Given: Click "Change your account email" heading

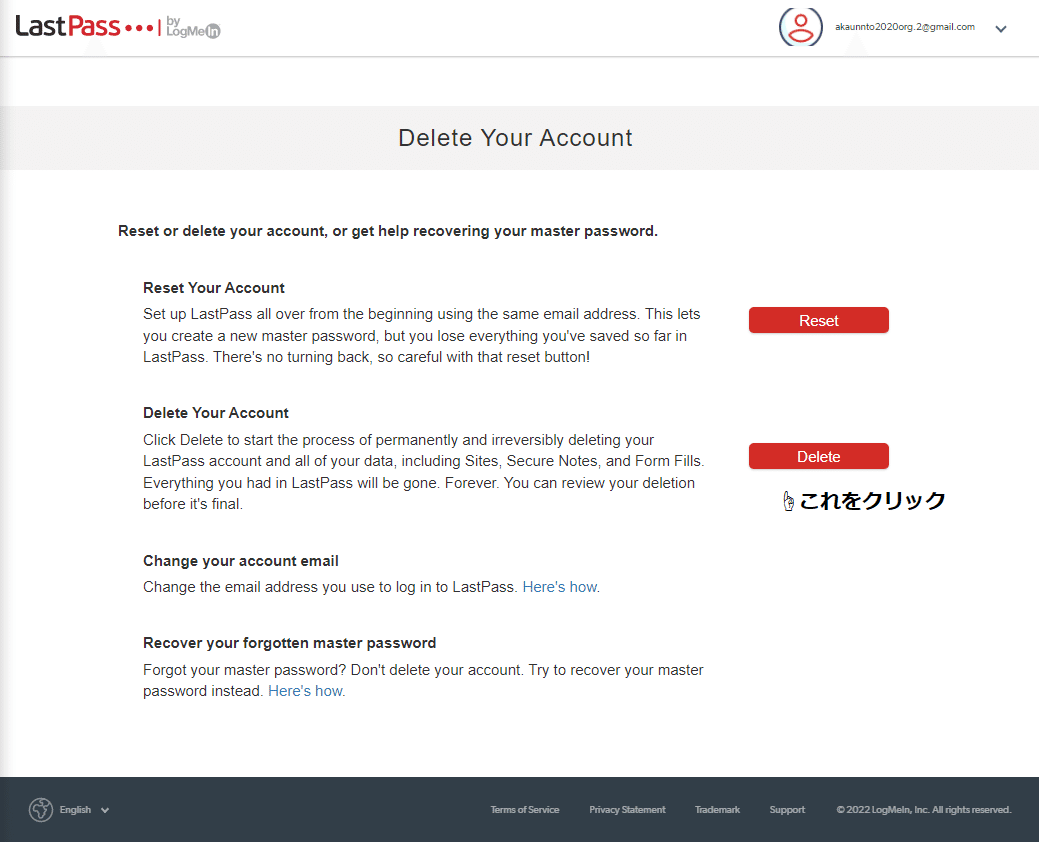Looking at the screenshot, I should click(241, 561).
